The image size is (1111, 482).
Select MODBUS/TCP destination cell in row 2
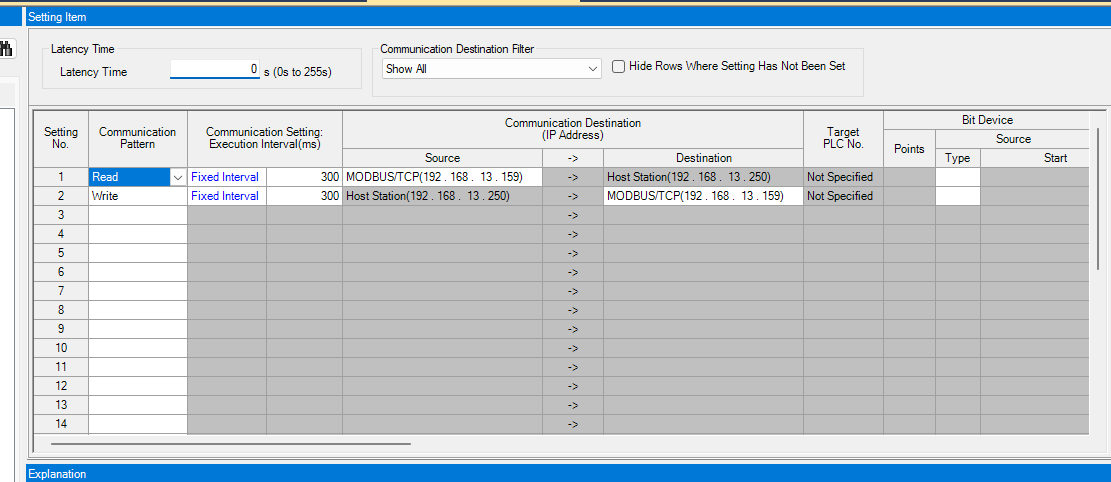point(703,196)
